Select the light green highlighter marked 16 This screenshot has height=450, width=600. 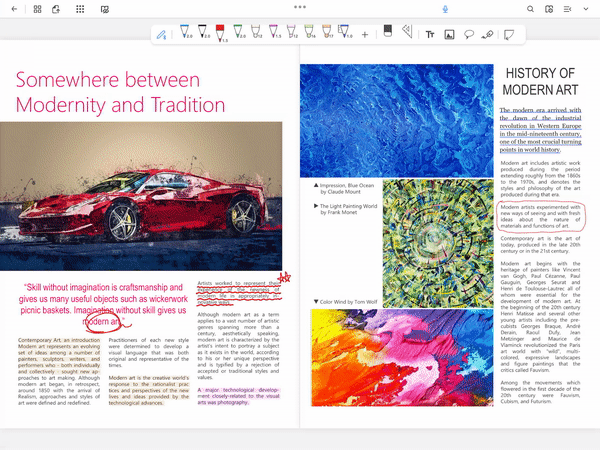(x=310, y=32)
